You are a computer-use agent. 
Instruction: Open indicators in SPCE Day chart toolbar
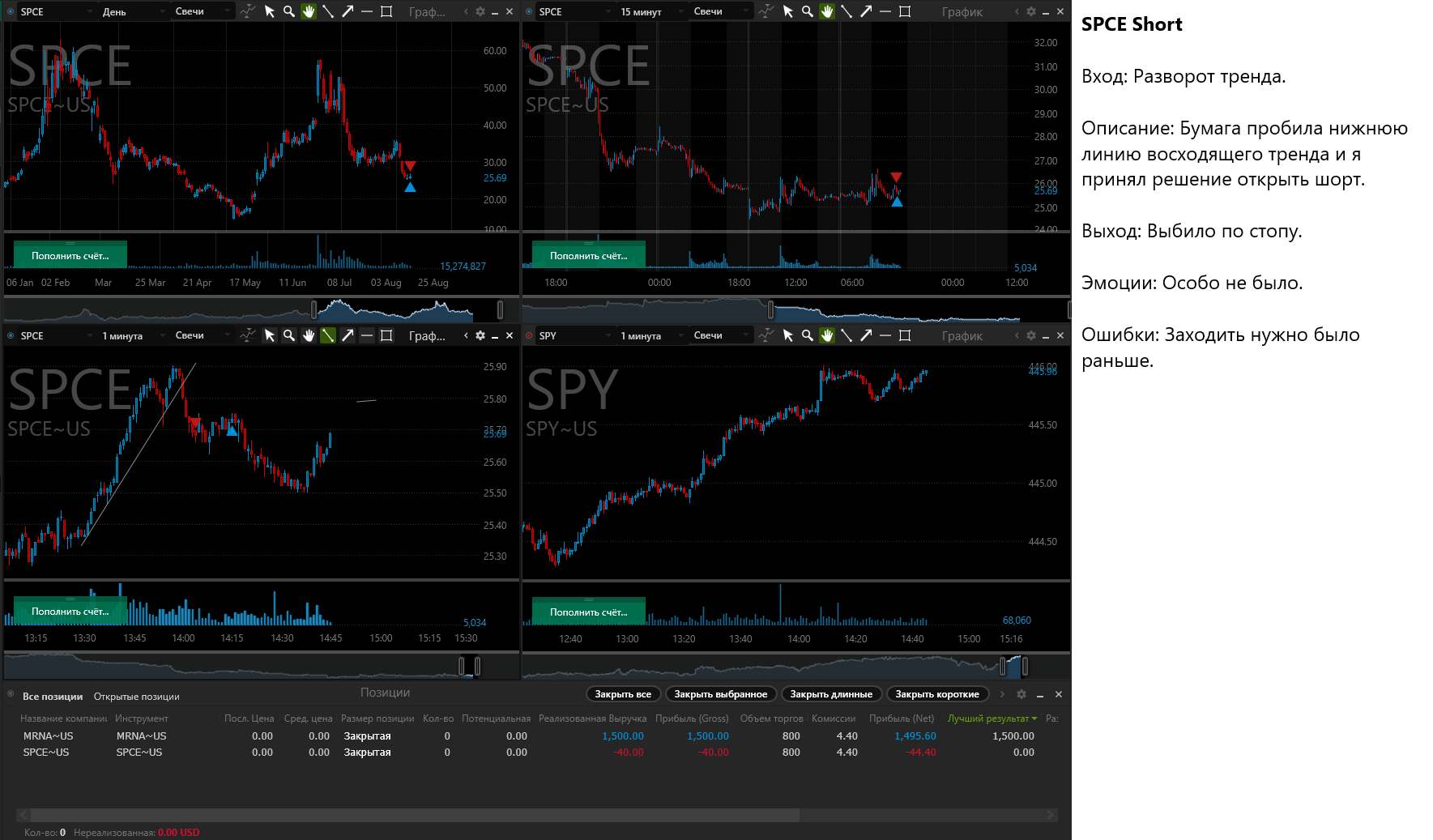(247, 11)
